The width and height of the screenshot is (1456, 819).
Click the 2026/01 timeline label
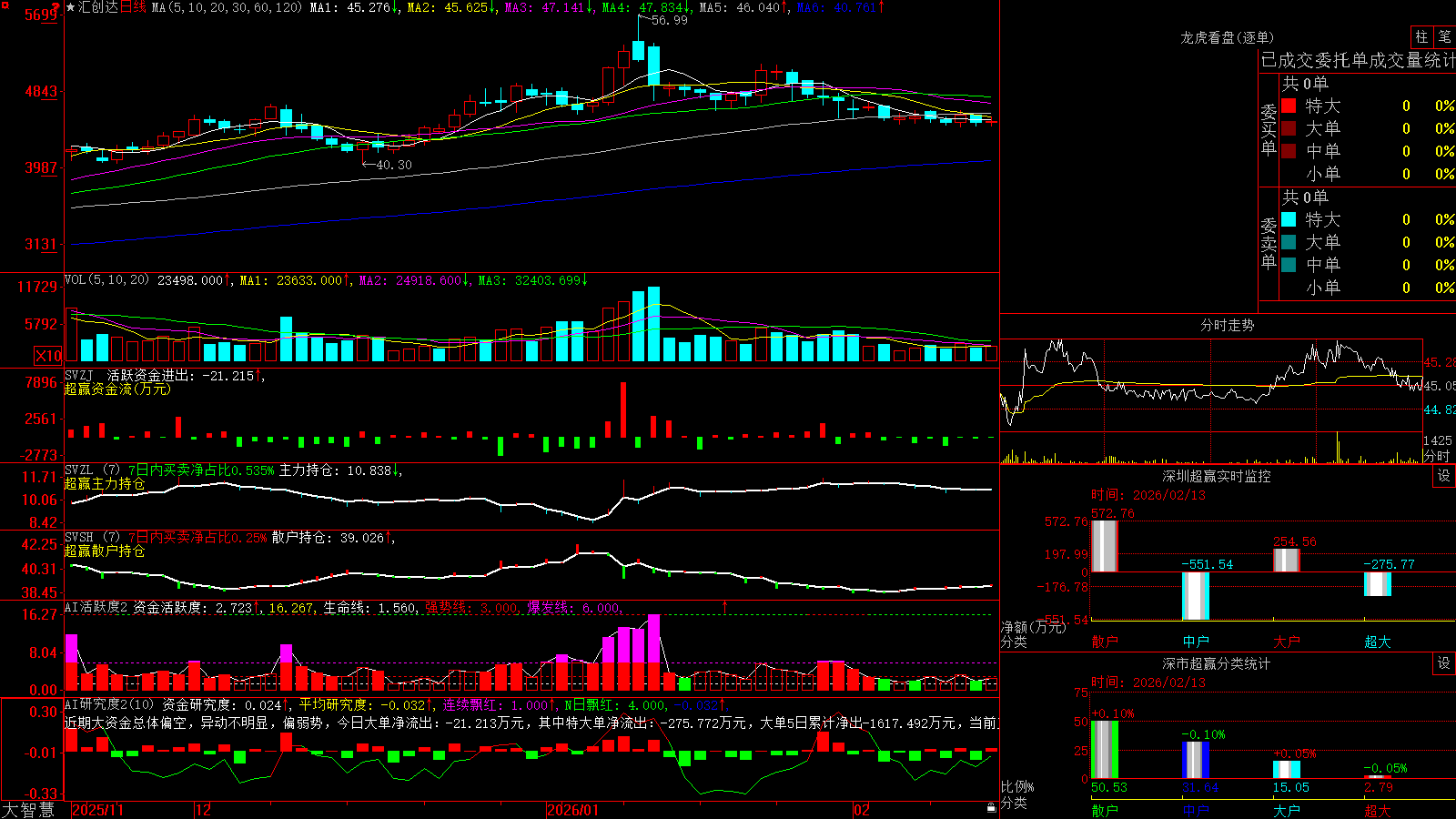coord(573,810)
